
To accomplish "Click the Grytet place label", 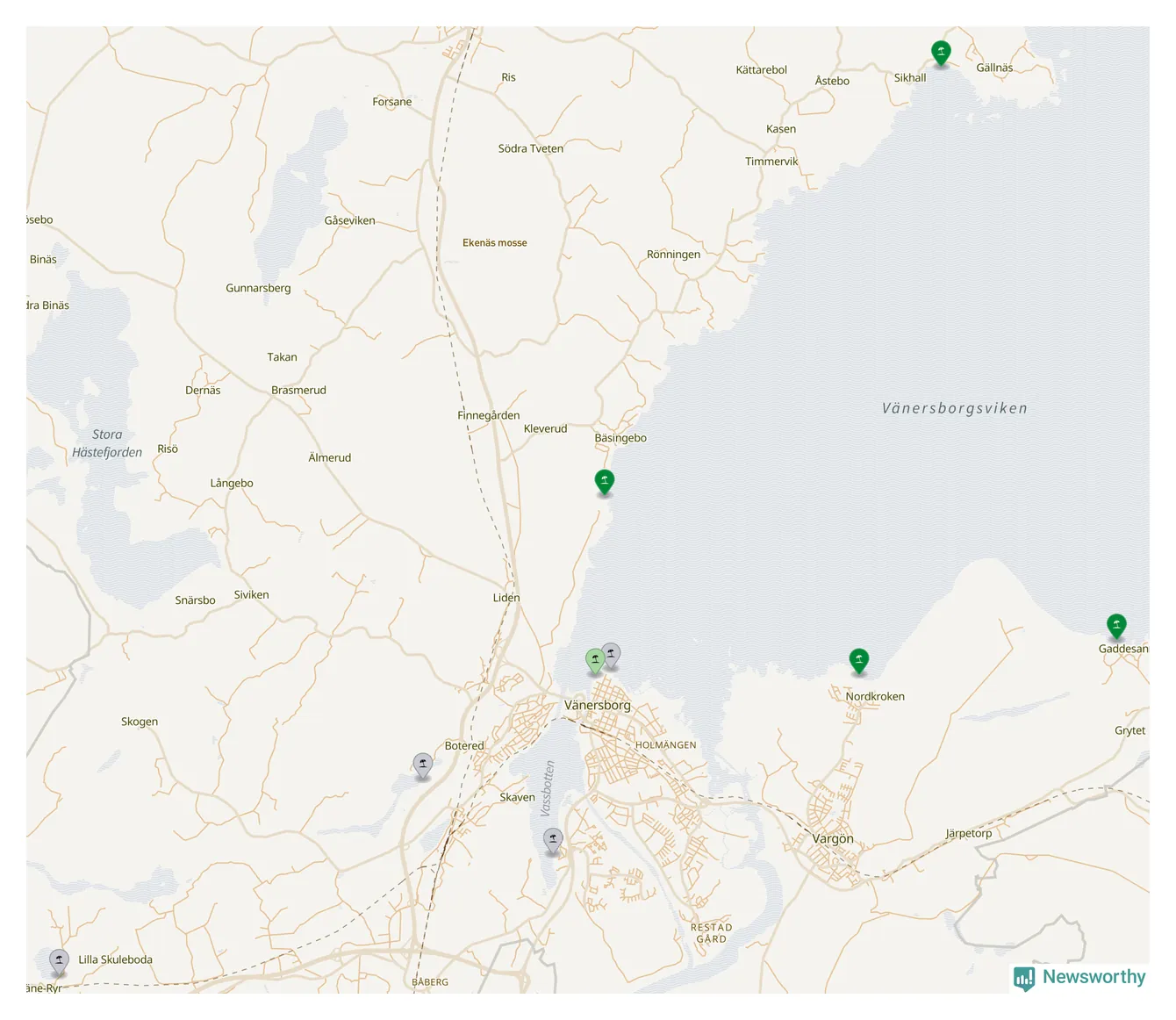I will 1129,730.
